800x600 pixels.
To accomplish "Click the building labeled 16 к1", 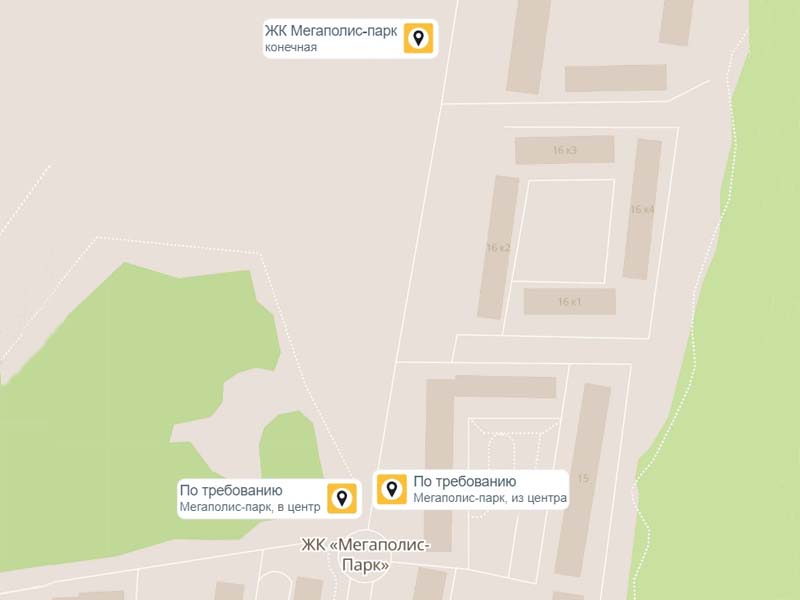I will point(569,301).
